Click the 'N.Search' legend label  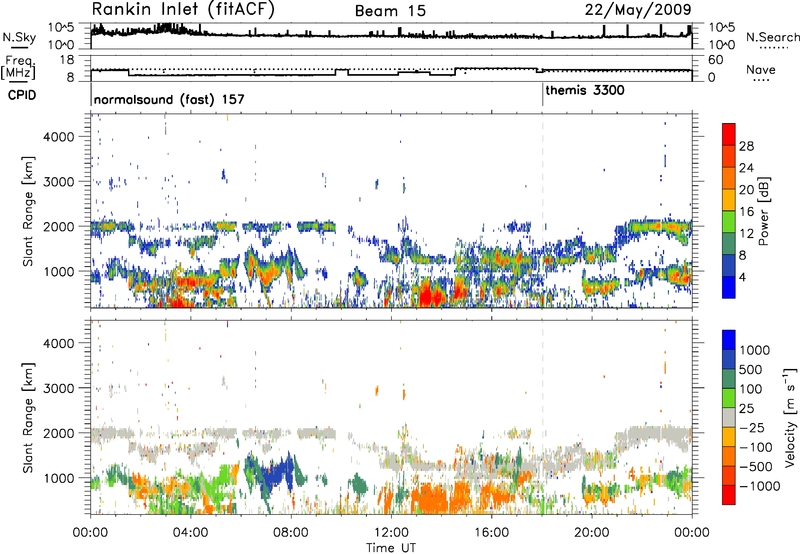point(772,37)
